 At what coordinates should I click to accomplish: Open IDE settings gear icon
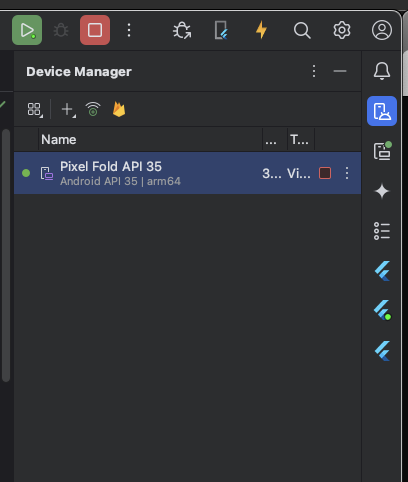[x=342, y=30]
